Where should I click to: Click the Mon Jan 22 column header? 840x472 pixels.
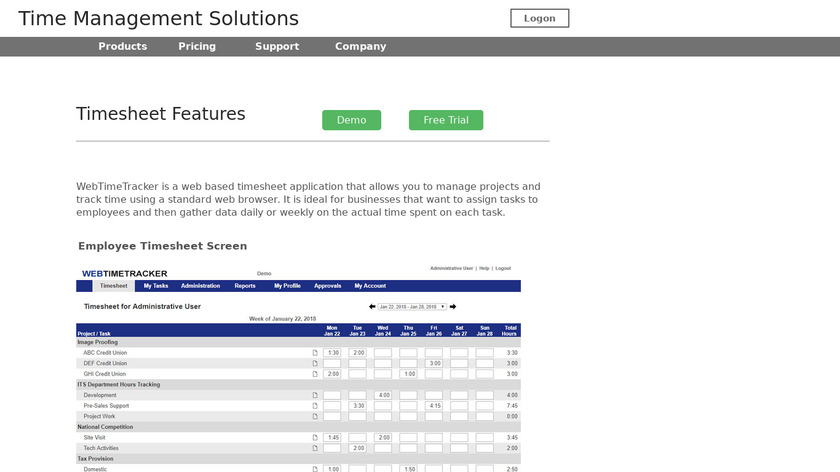[x=332, y=331]
